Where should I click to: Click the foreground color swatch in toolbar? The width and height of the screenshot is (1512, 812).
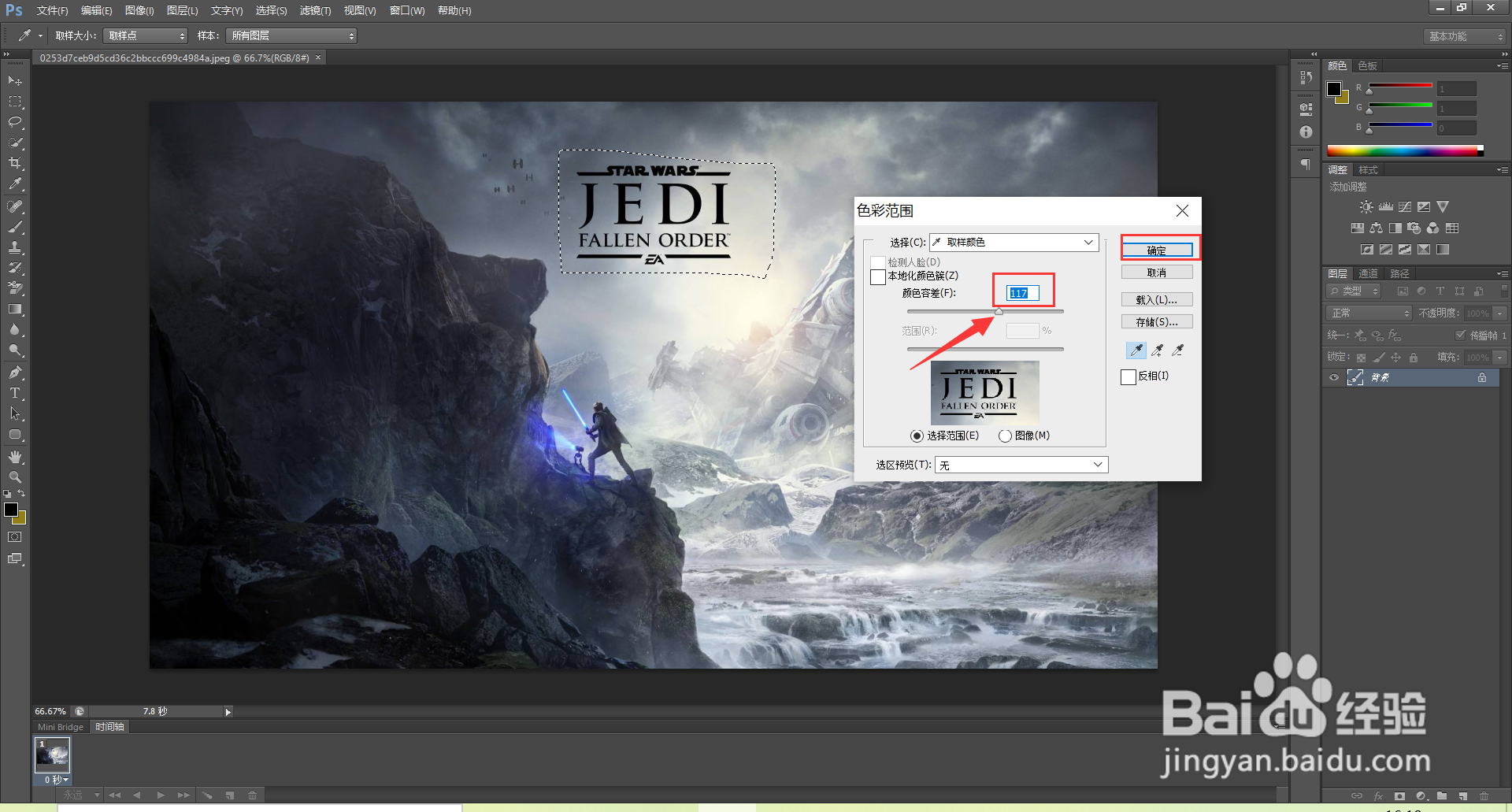point(11,510)
